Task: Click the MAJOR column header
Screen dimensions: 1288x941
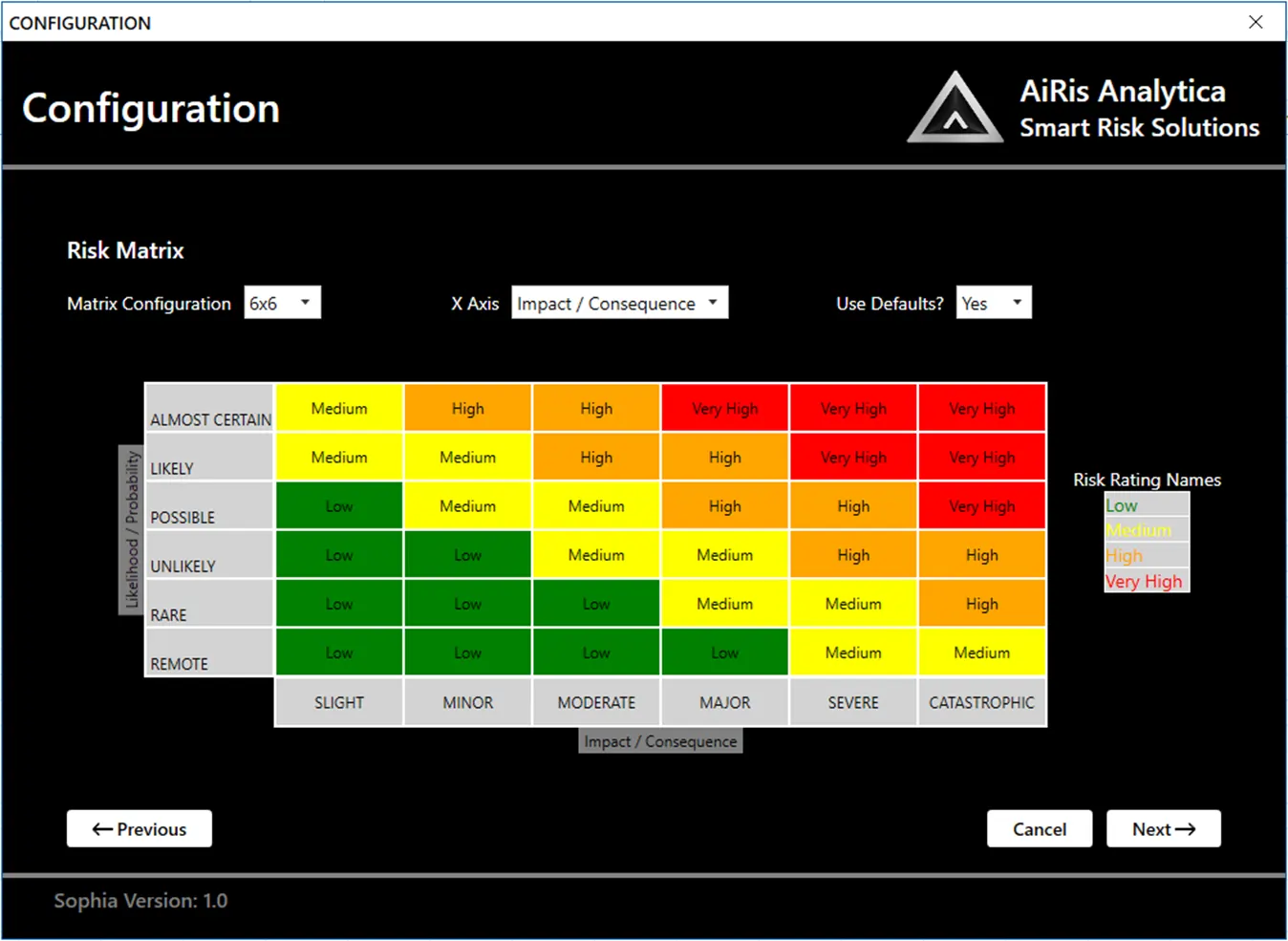Action: (725, 702)
